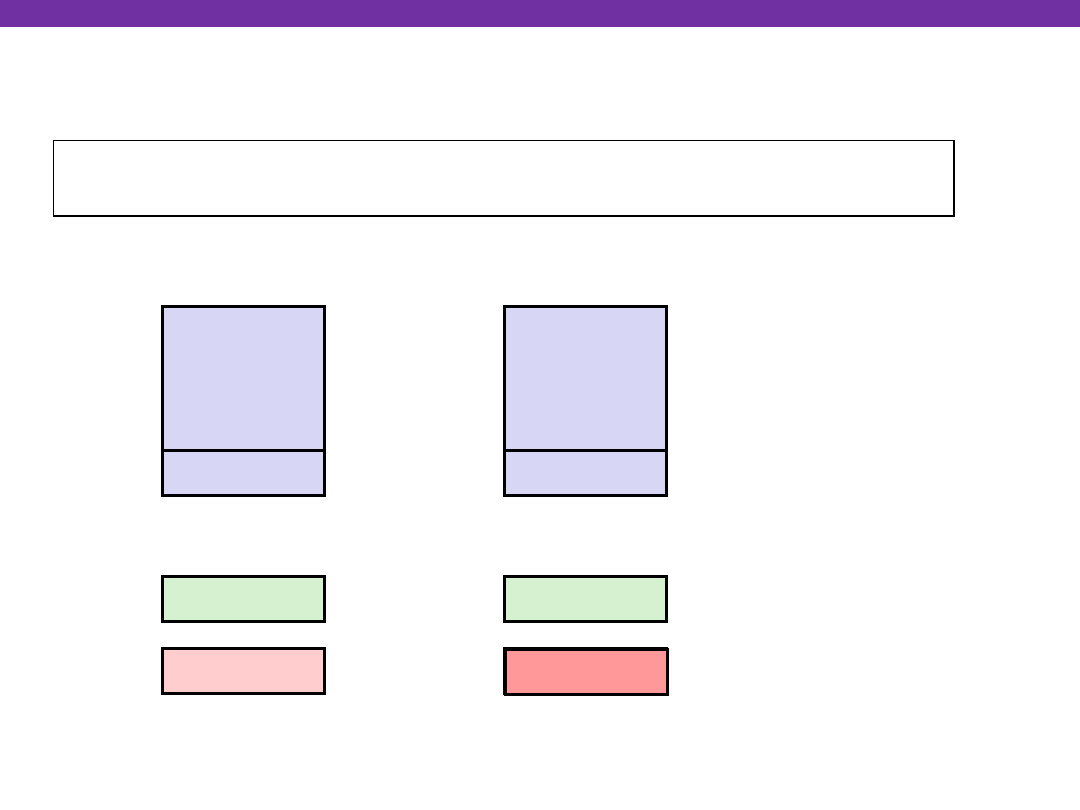Click blank area between pink and salmon rectangles
1080x810 pixels.
414,671
